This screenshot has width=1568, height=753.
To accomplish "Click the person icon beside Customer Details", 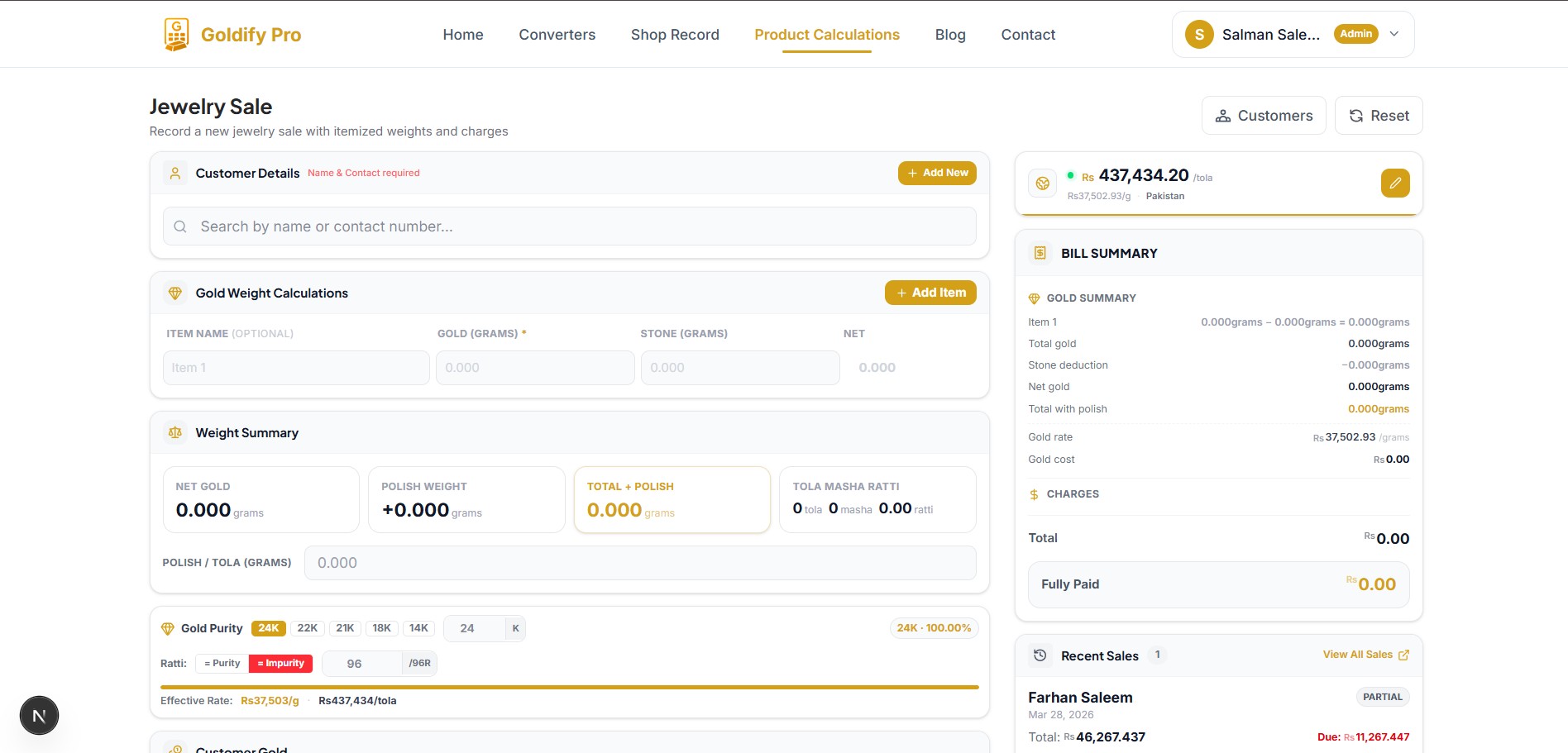I will pos(175,174).
